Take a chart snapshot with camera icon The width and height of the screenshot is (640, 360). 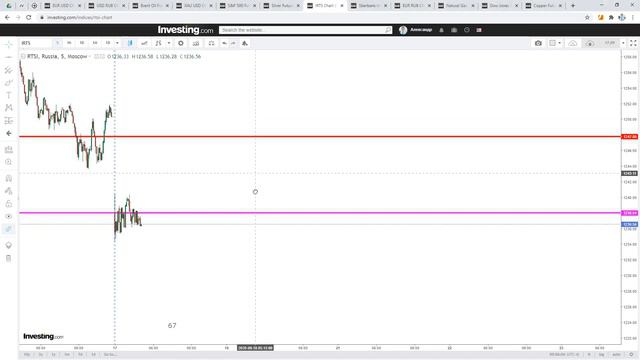(x=538, y=43)
